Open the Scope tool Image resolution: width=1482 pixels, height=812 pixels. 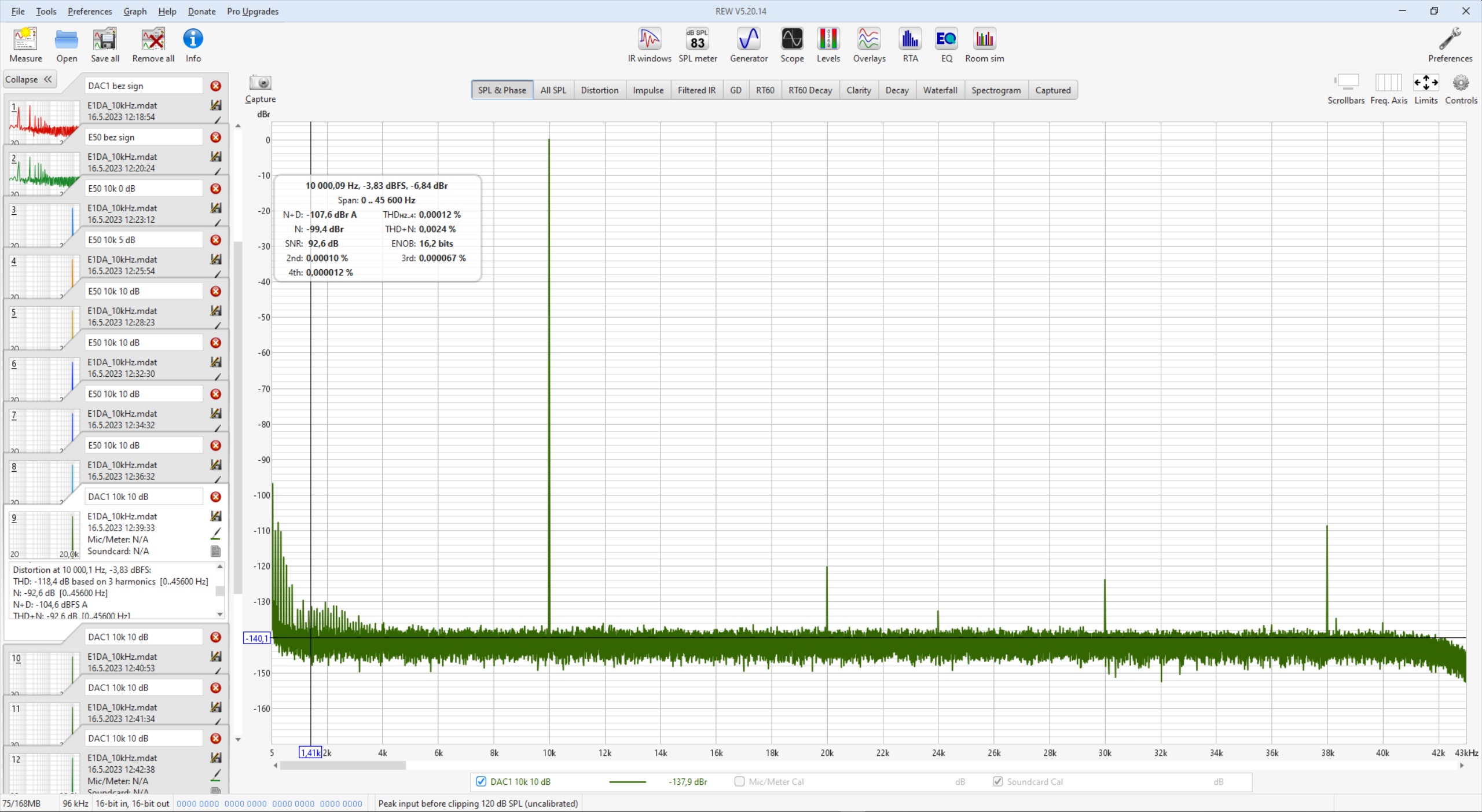[791, 45]
